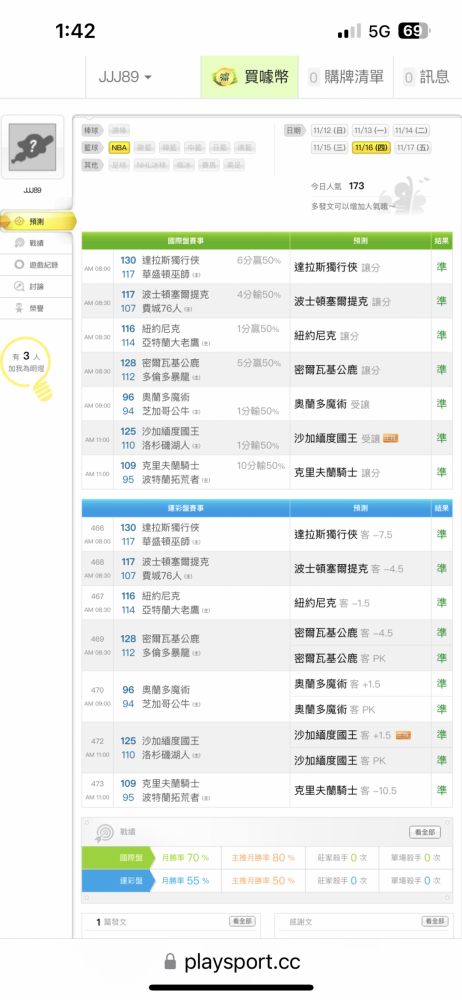
Task: Select date 11/17 (五)
Action: tap(412, 147)
